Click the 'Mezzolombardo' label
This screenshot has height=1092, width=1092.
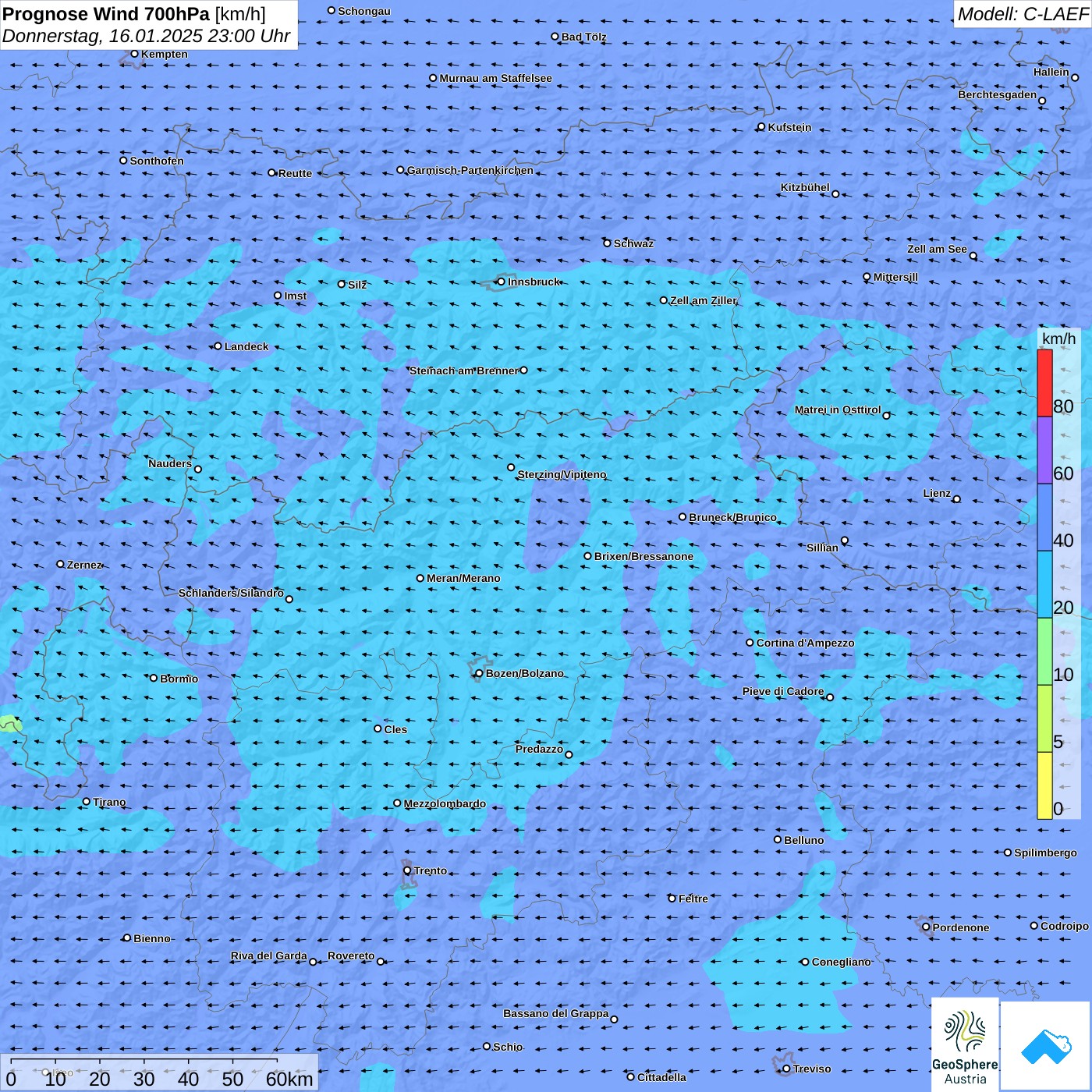pyautogui.click(x=445, y=804)
